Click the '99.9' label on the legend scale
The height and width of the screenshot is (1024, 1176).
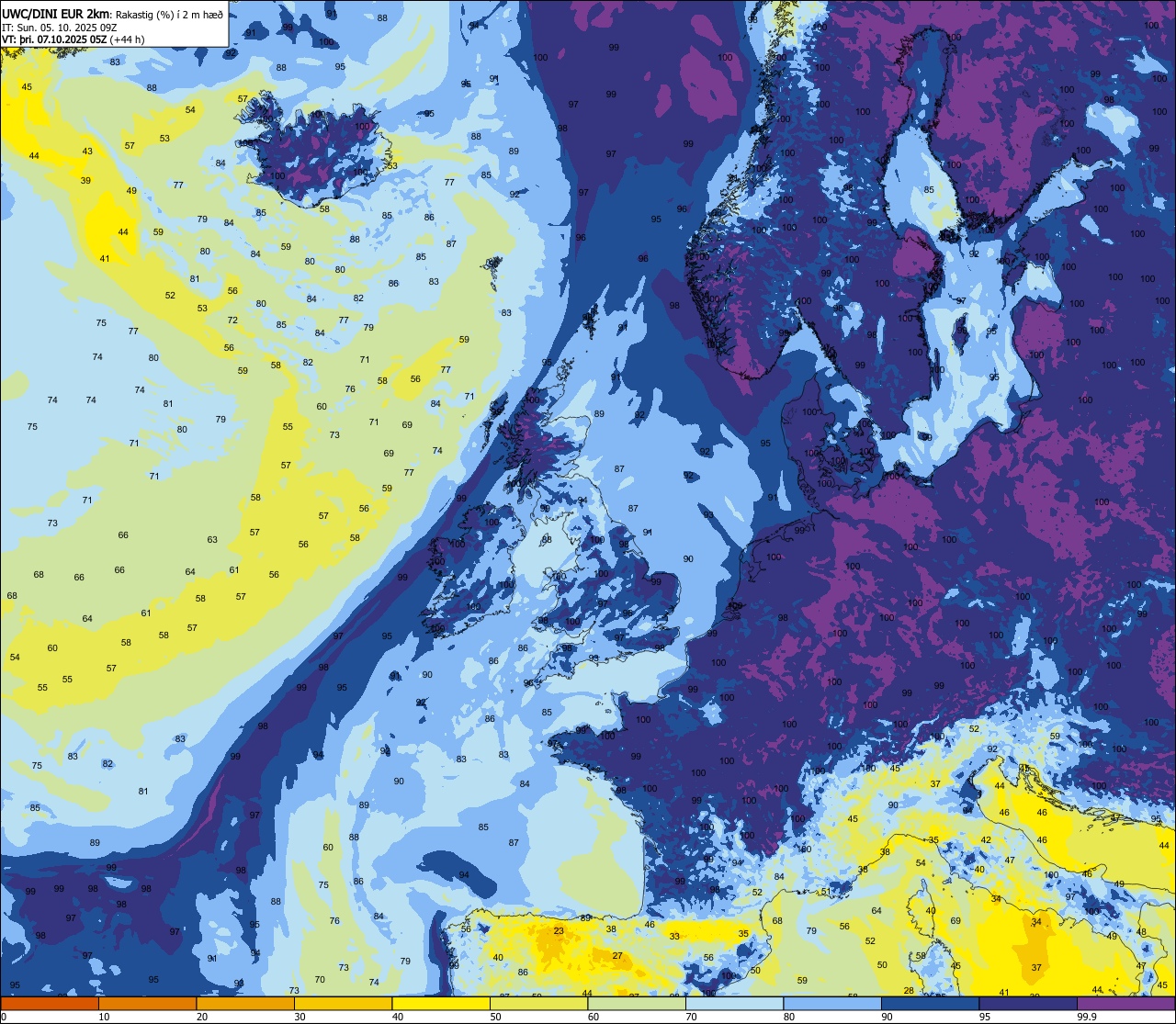tap(1087, 1016)
